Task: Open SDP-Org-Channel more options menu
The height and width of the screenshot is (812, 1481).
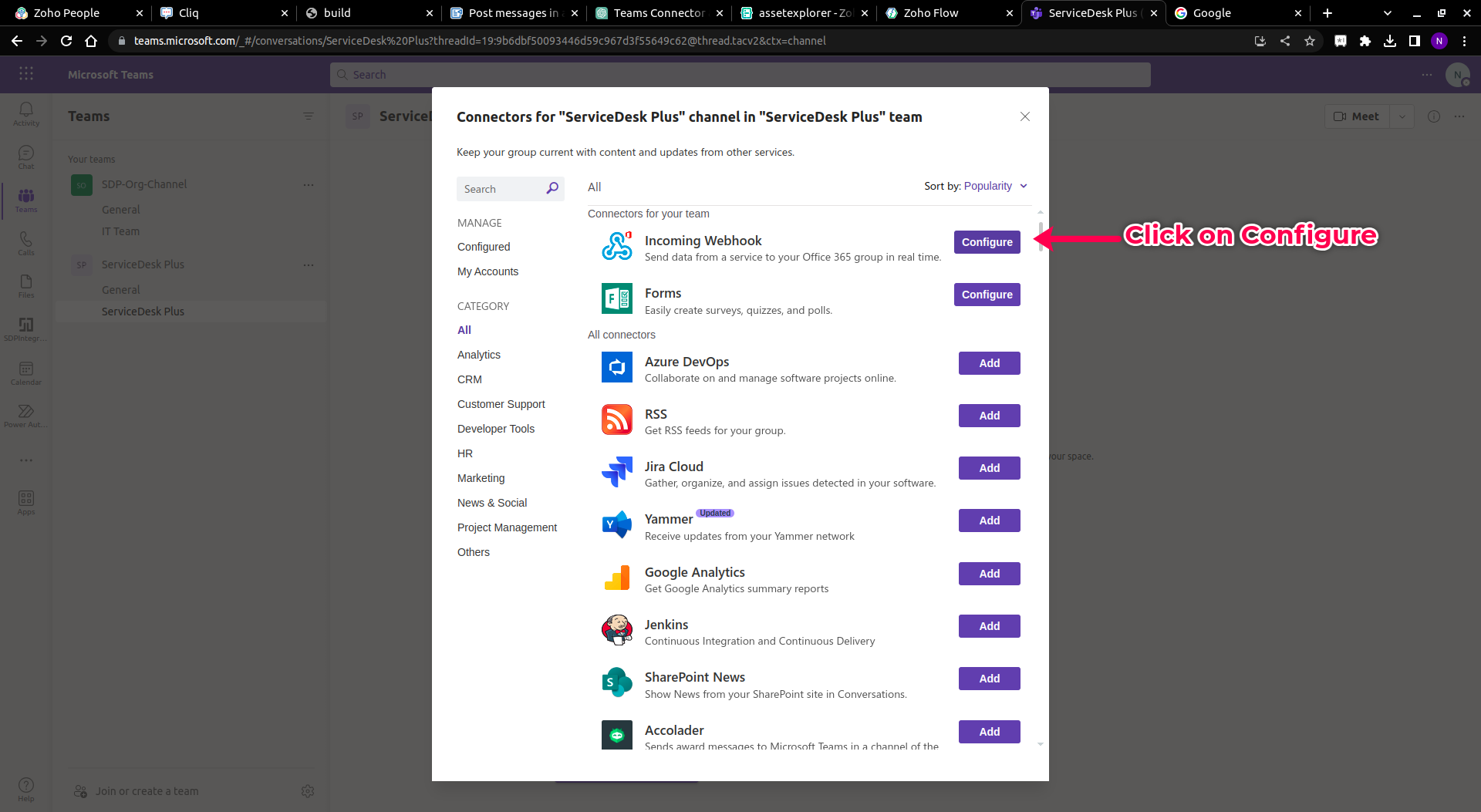Action: (309, 185)
